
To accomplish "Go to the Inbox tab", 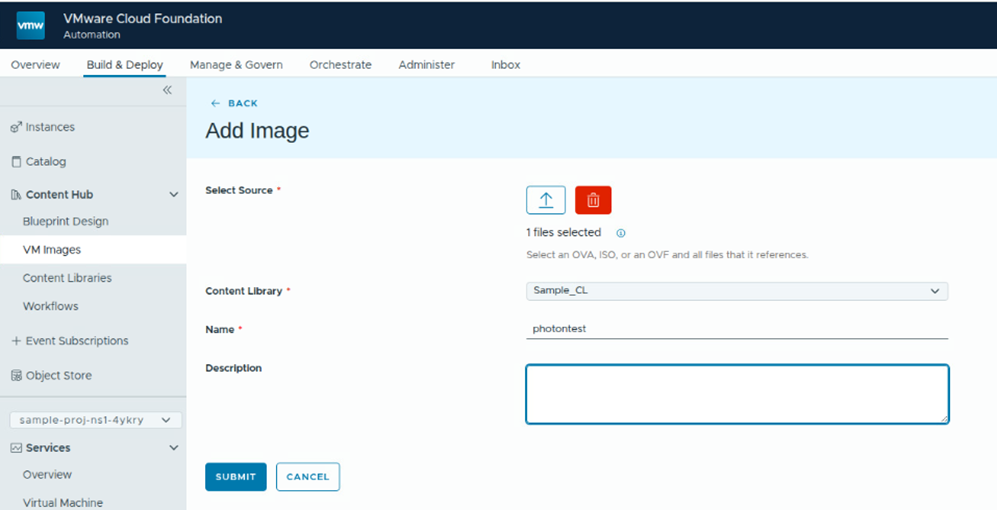I will (x=505, y=65).
